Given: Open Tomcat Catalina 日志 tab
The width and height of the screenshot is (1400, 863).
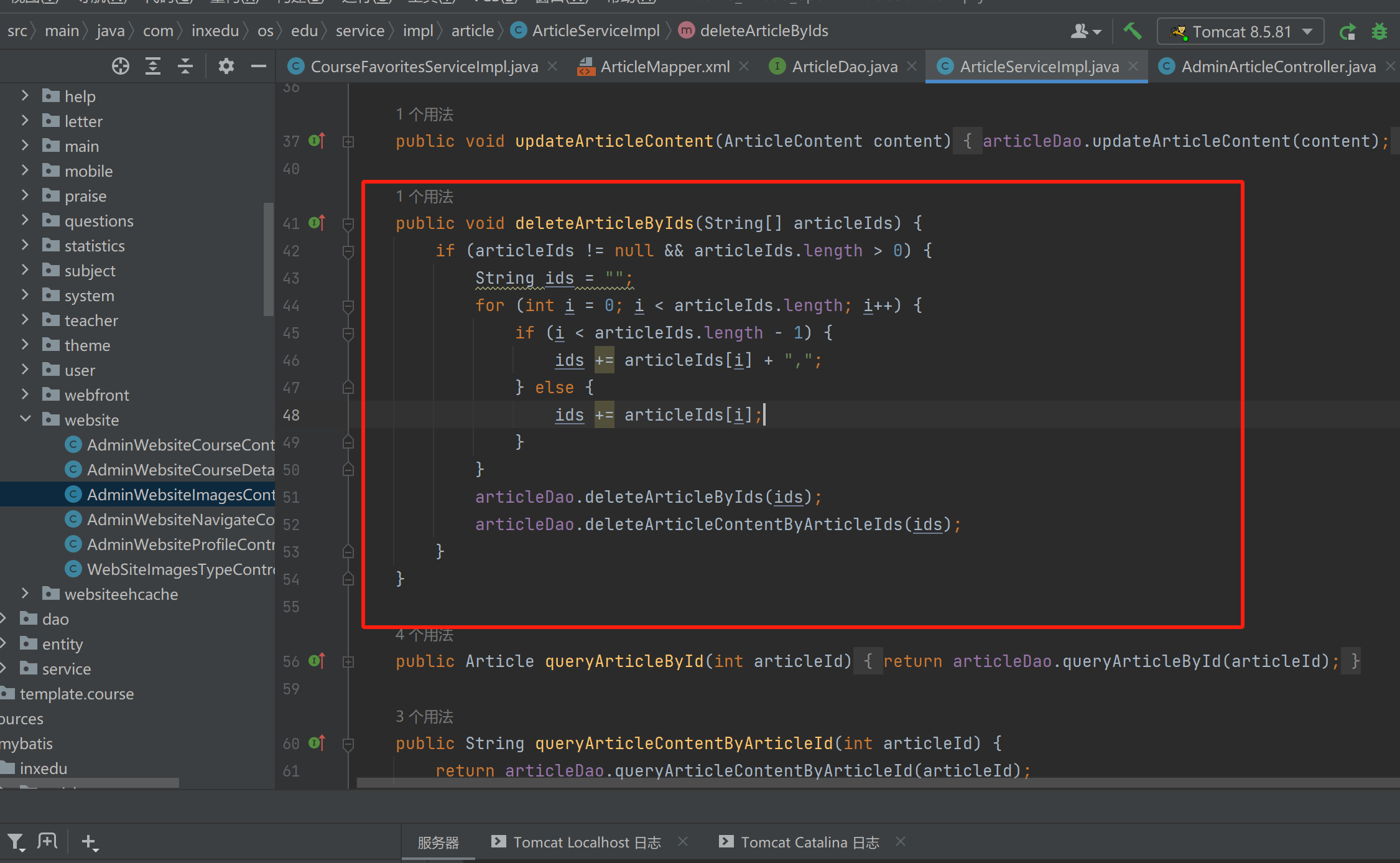Looking at the screenshot, I should [810, 842].
